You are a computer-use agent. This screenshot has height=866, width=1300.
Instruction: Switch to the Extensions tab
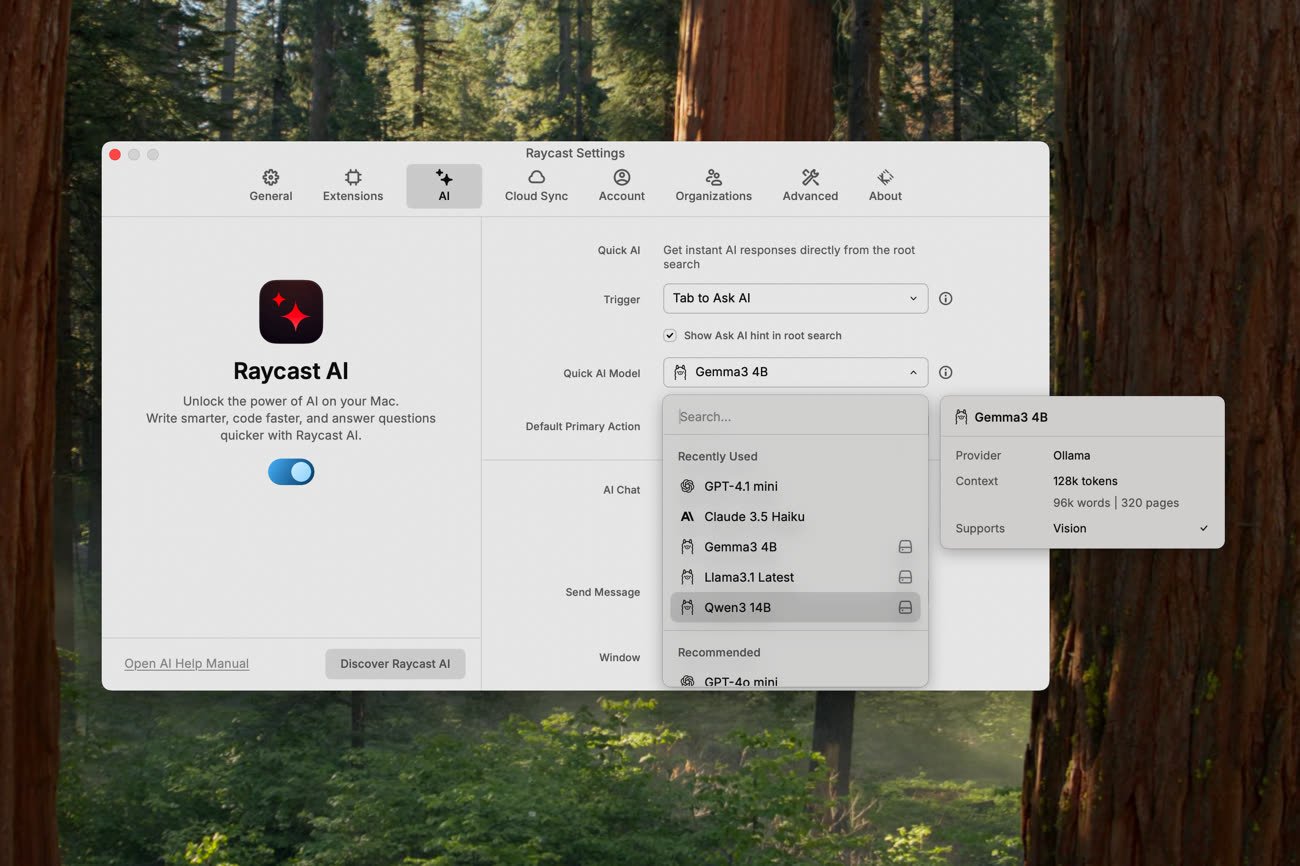[353, 186]
